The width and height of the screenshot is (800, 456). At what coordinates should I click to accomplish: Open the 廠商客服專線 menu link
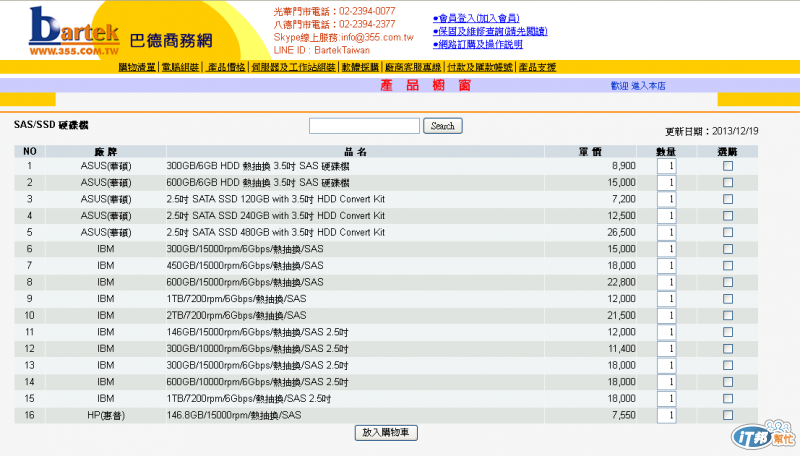[413, 67]
